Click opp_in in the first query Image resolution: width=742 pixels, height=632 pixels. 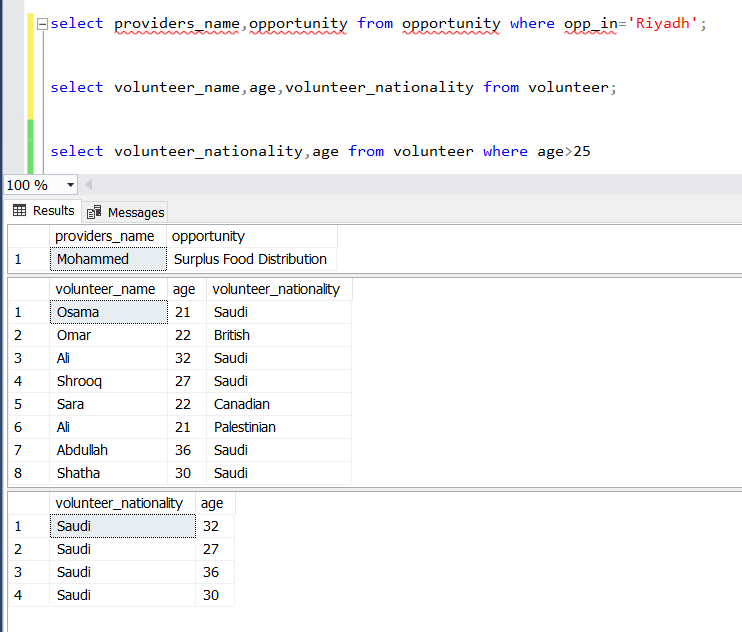[x=591, y=24]
